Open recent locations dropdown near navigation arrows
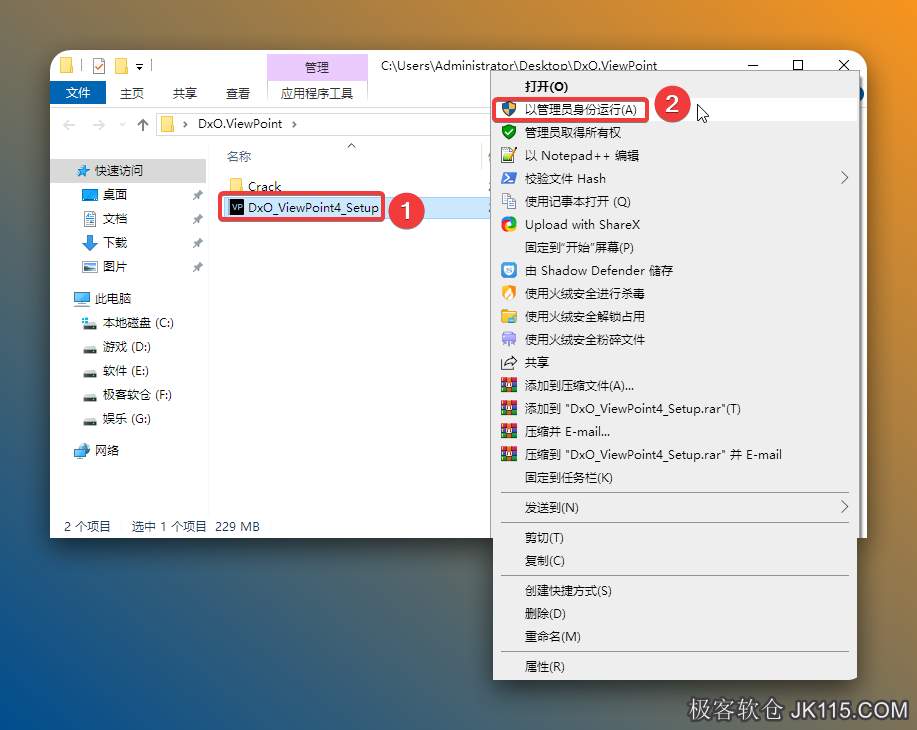The height and width of the screenshot is (730, 917). tap(122, 125)
